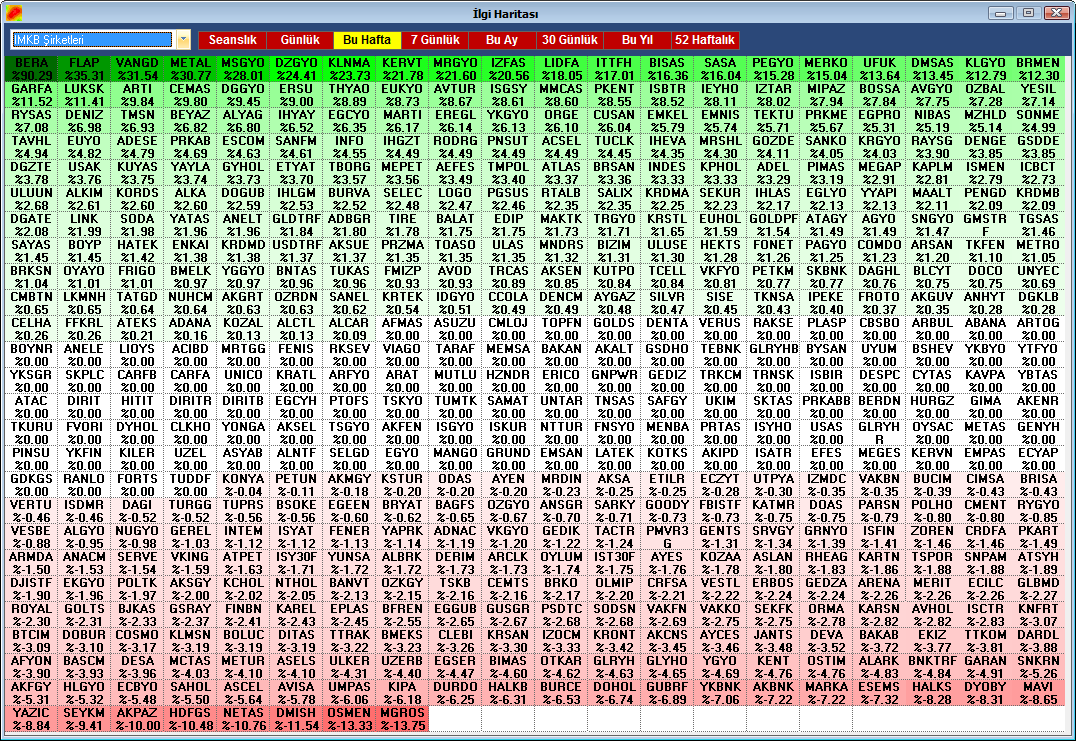
Task: Select the AKENR %0.00 cell
Action: pos(1038,407)
